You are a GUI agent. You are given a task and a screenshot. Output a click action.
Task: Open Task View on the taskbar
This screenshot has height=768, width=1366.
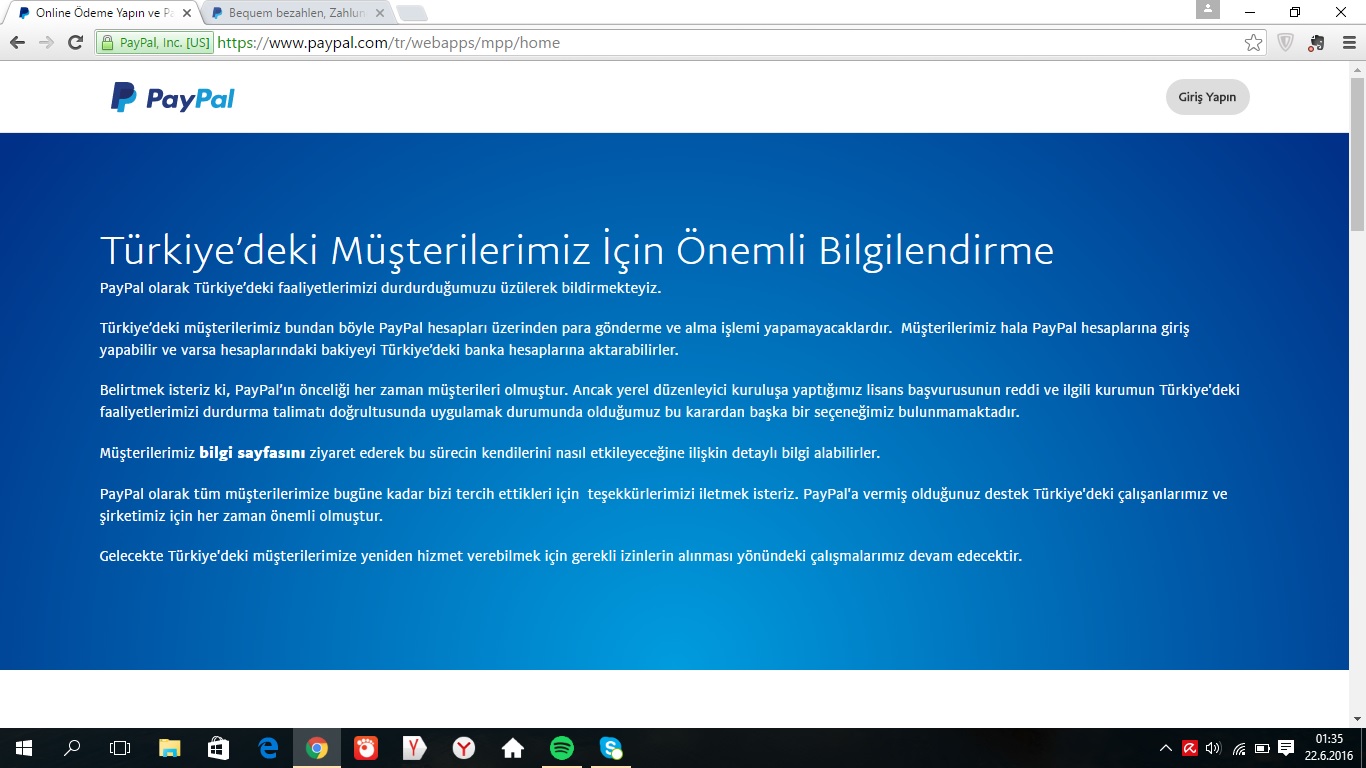[x=120, y=748]
